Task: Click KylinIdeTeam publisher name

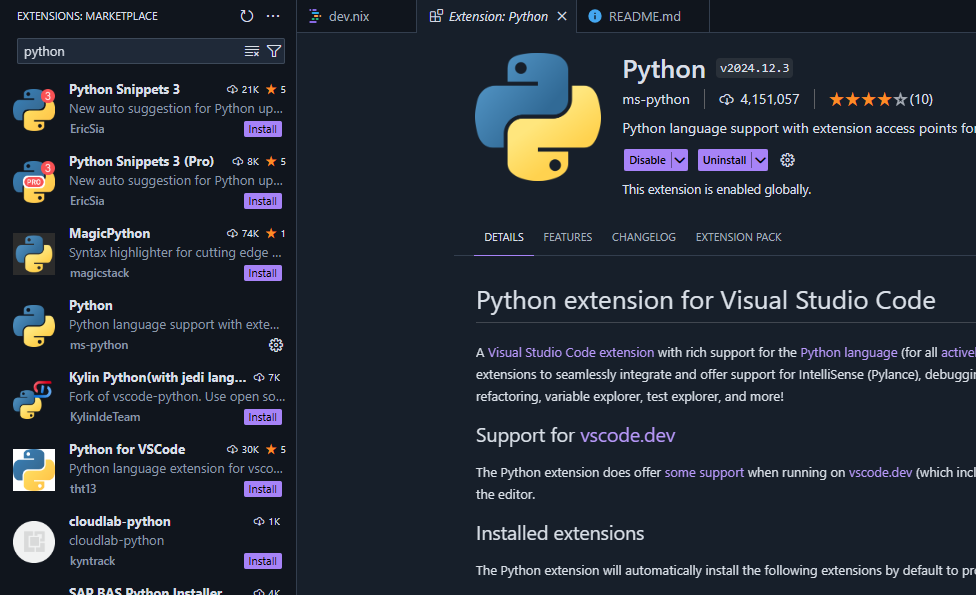Action: coord(105,417)
